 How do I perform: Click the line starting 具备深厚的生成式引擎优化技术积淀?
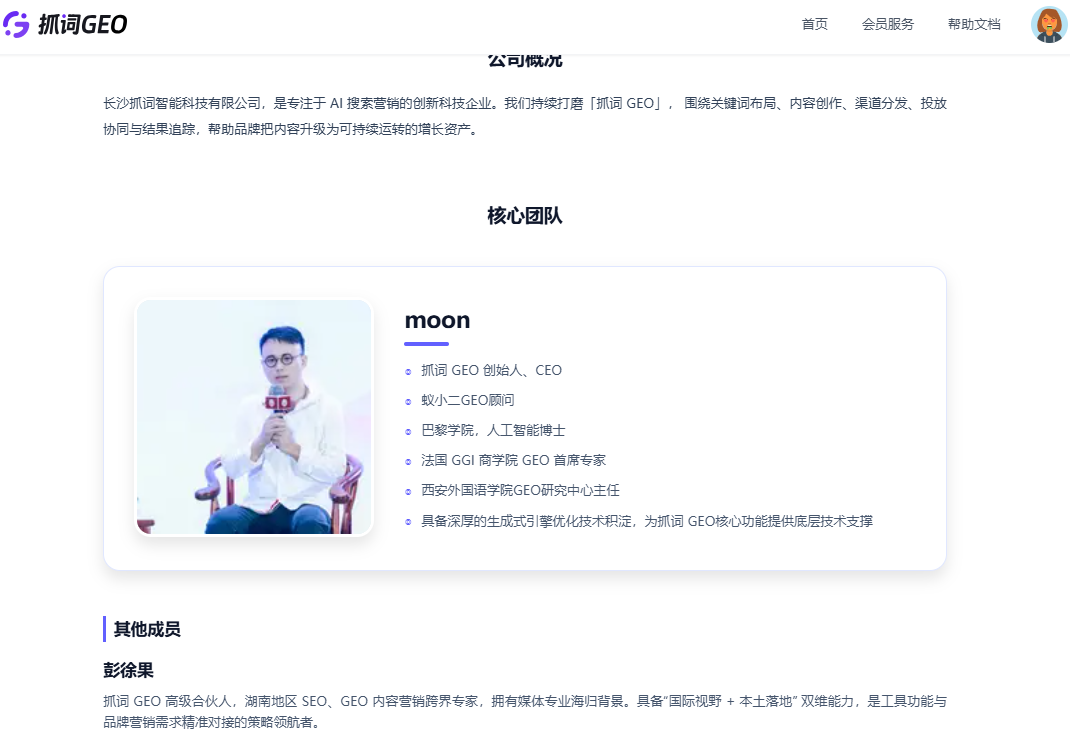click(x=647, y=521)
